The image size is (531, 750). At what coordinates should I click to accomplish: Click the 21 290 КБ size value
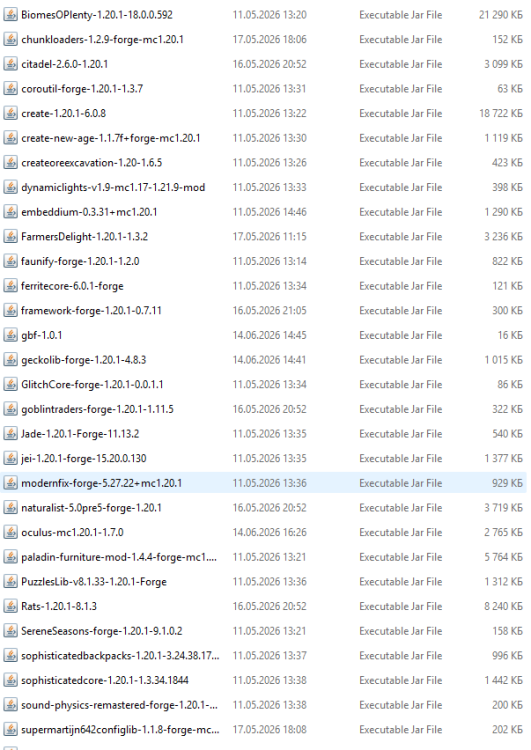[x=500, y=15]
